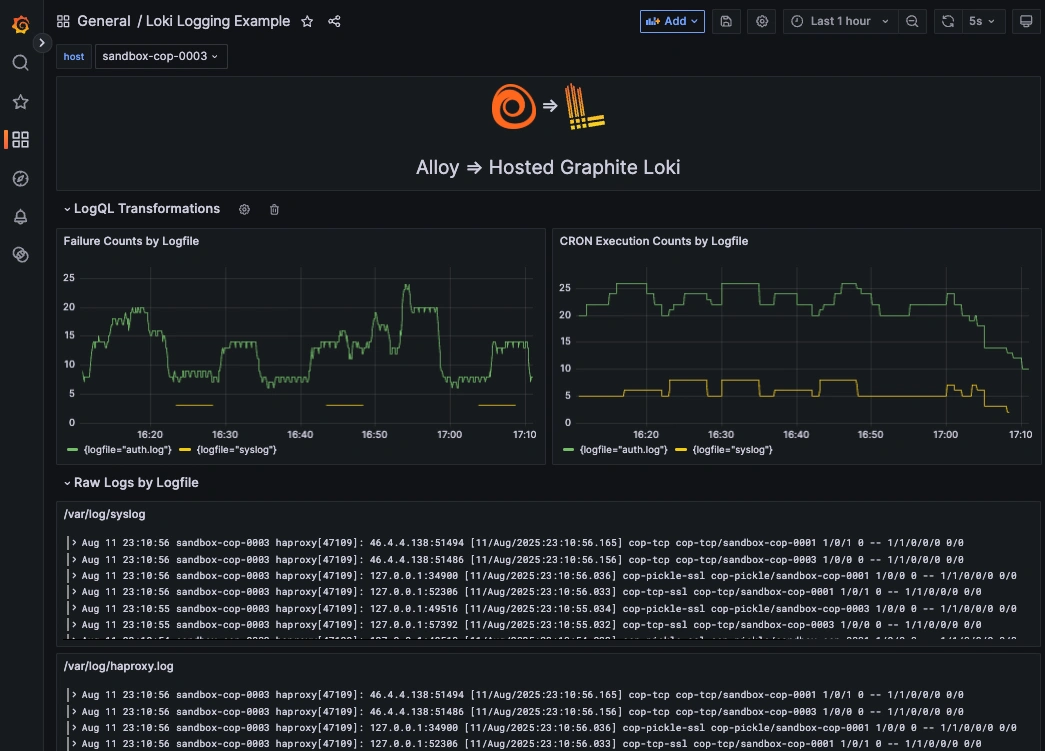
Task: Click the Loki Logging Example breadcrumb title
Action: [x=218, y=21]
